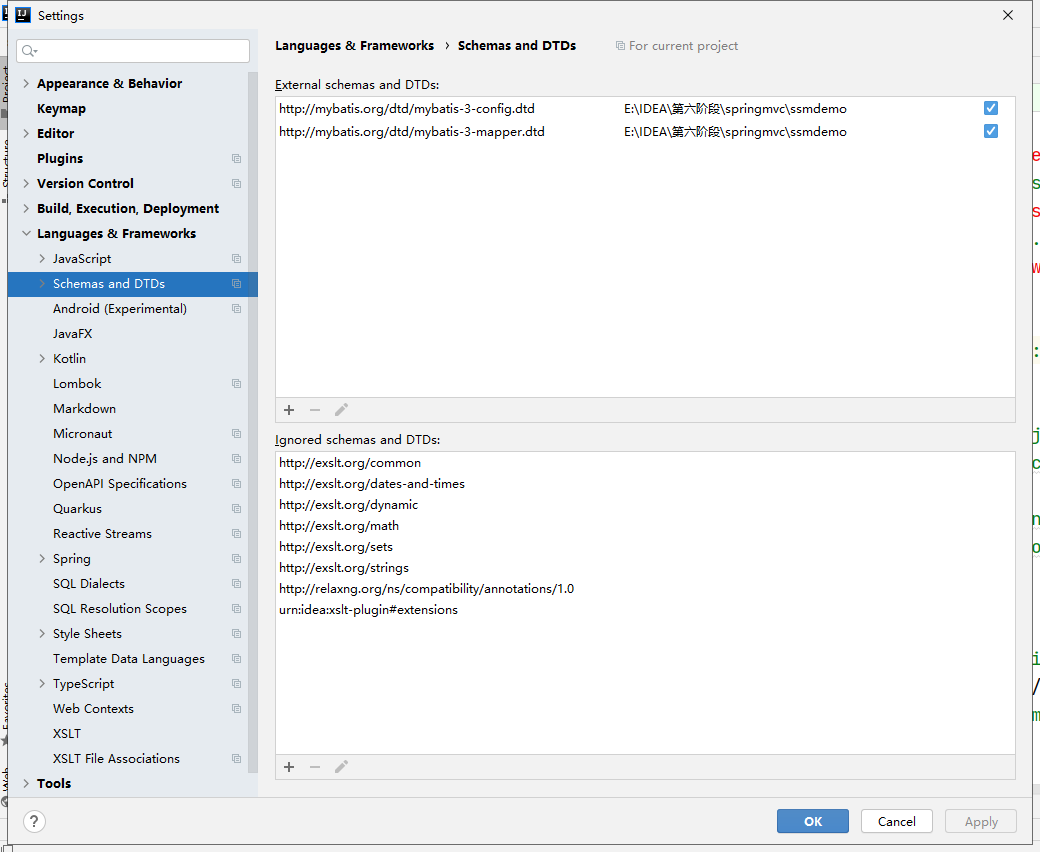The height and width of the screenshot is (852, 1040).
Task: Select the relaxng.org compatibility annotations entry
Action: pyautogui.click(x=645, y=589)
